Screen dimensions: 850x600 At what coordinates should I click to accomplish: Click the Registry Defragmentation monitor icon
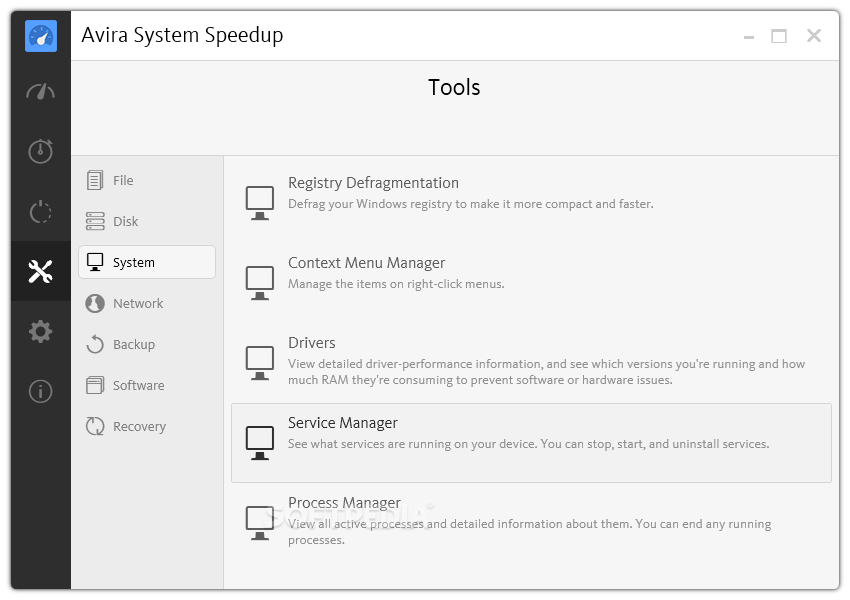(260, 202)
